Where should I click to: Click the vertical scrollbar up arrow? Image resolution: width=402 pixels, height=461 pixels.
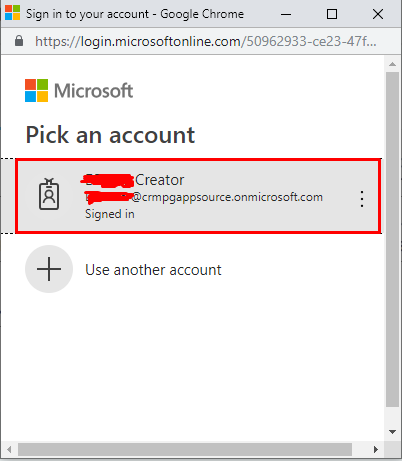click(393, 64)
